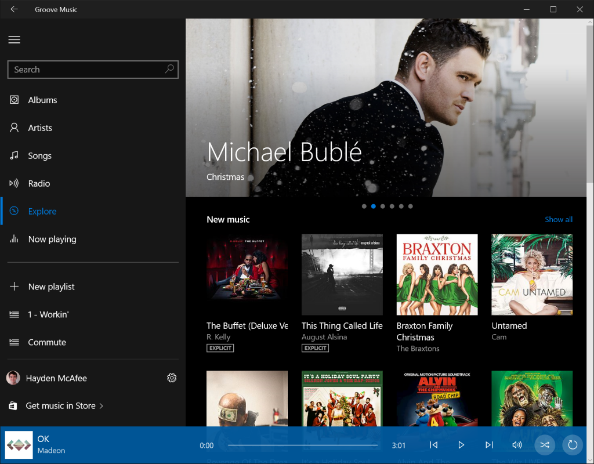Screen dimensions: 594x464
Task: Click Hayden McAfee's avatar picture
Action: (x=13, y=378)
